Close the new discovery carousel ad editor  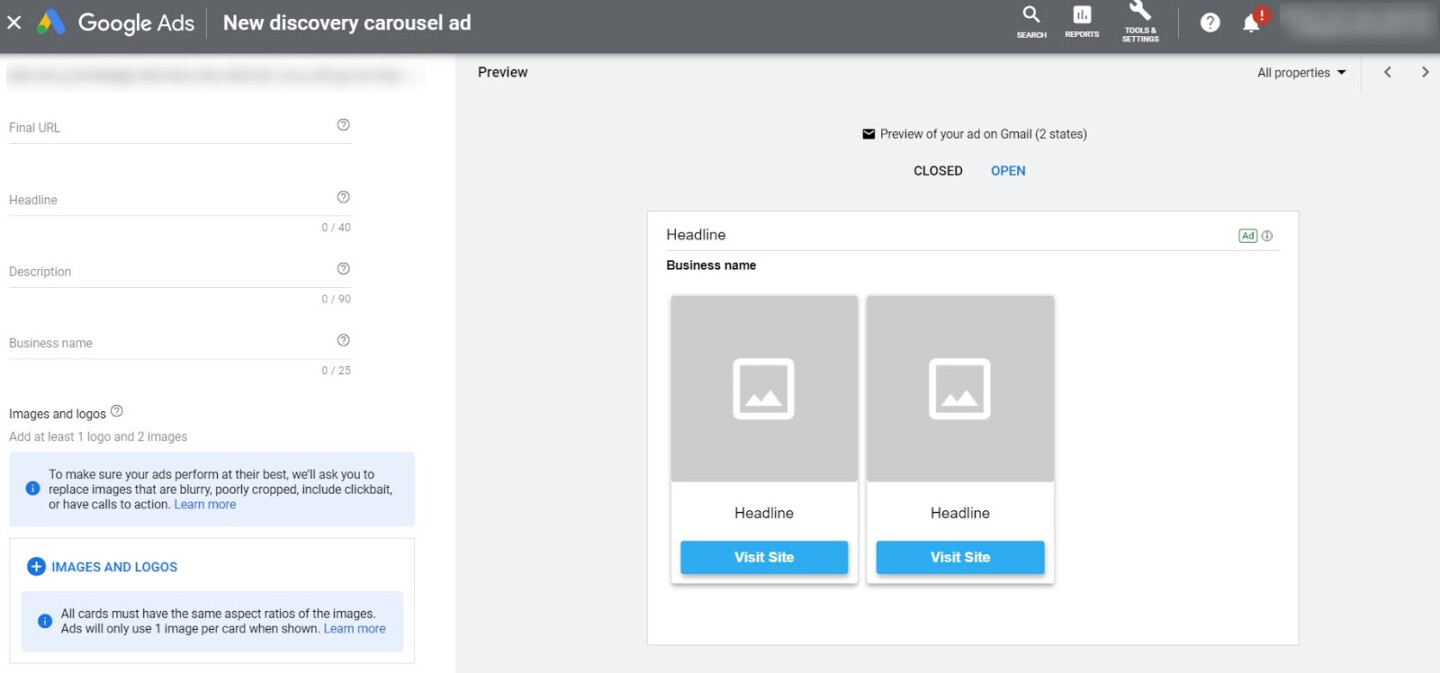tap(14, 22)
